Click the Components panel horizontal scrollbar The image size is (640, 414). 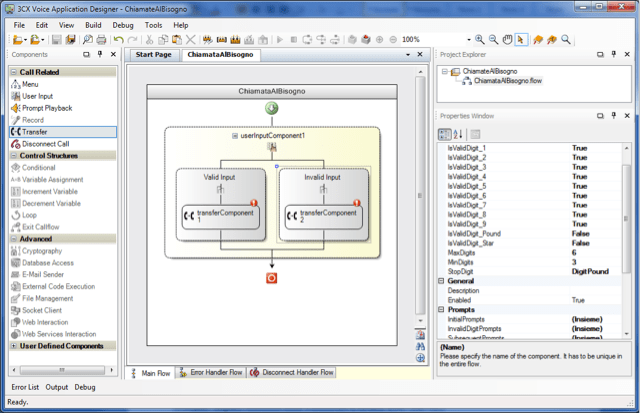coord(62,370)
